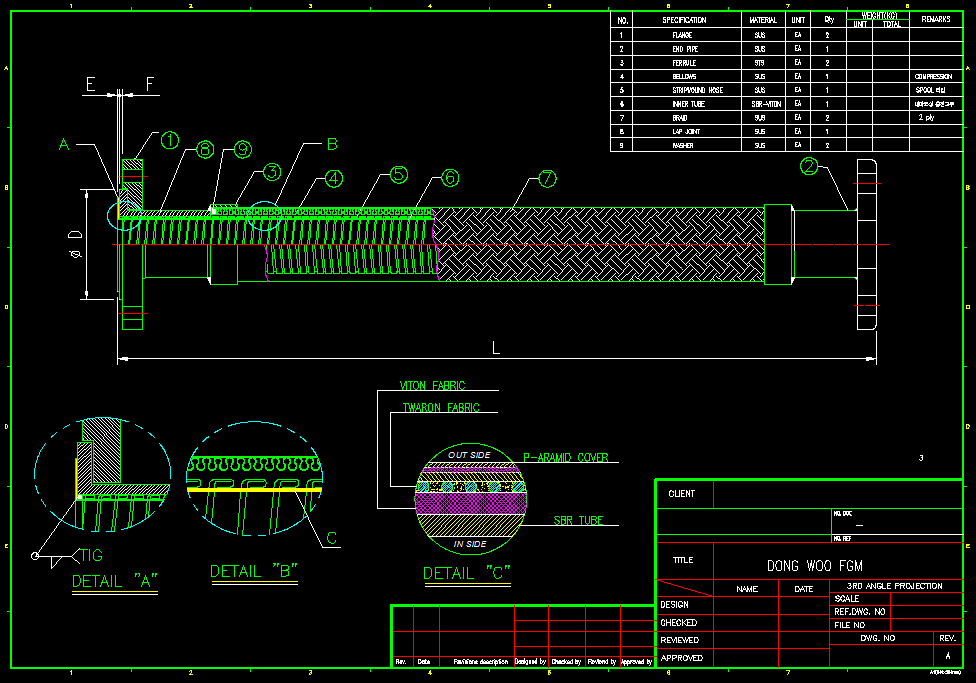The height and width of the screenshot is (683, 976).
Task: Select the END PIPE specification cell
Action: [687, 49]
